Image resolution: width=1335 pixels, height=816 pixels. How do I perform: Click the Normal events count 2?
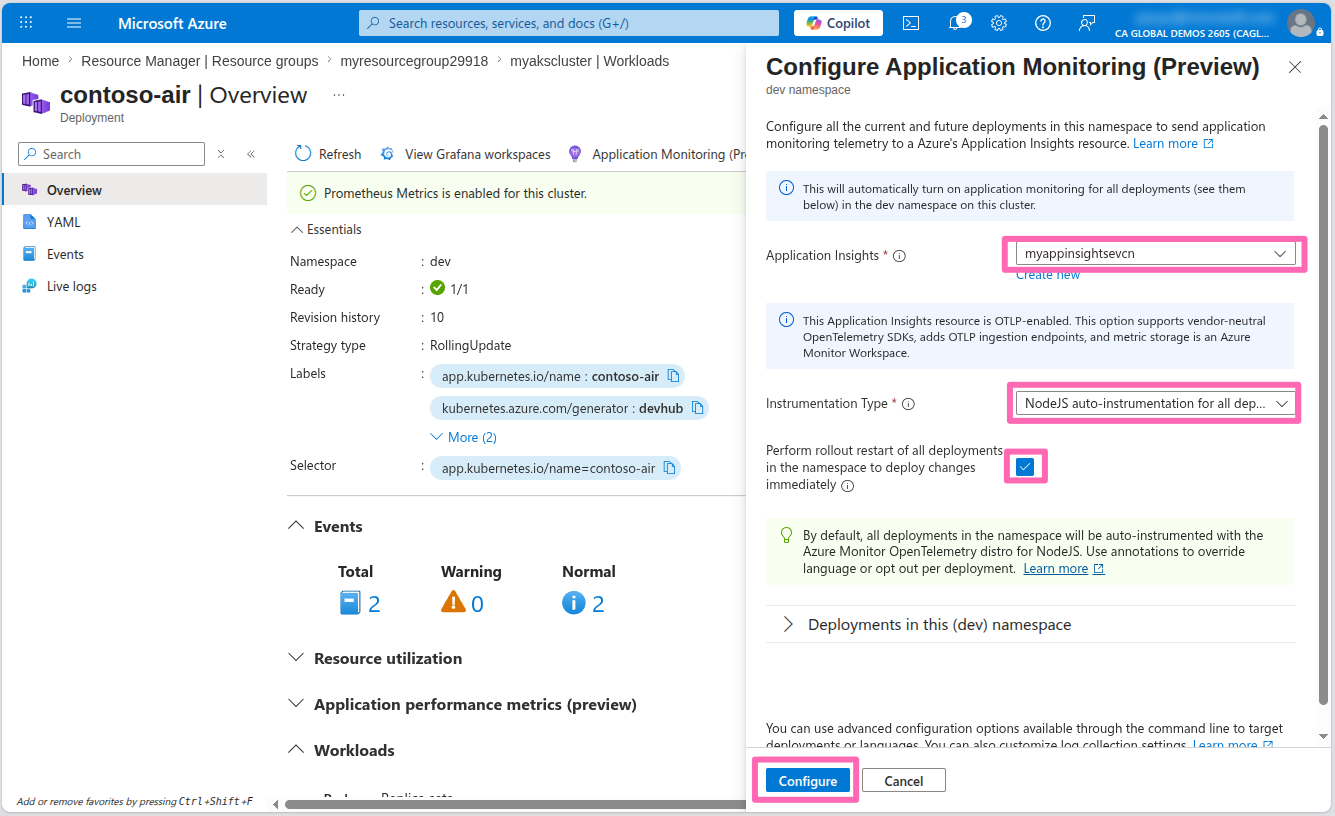click(598, 603)
